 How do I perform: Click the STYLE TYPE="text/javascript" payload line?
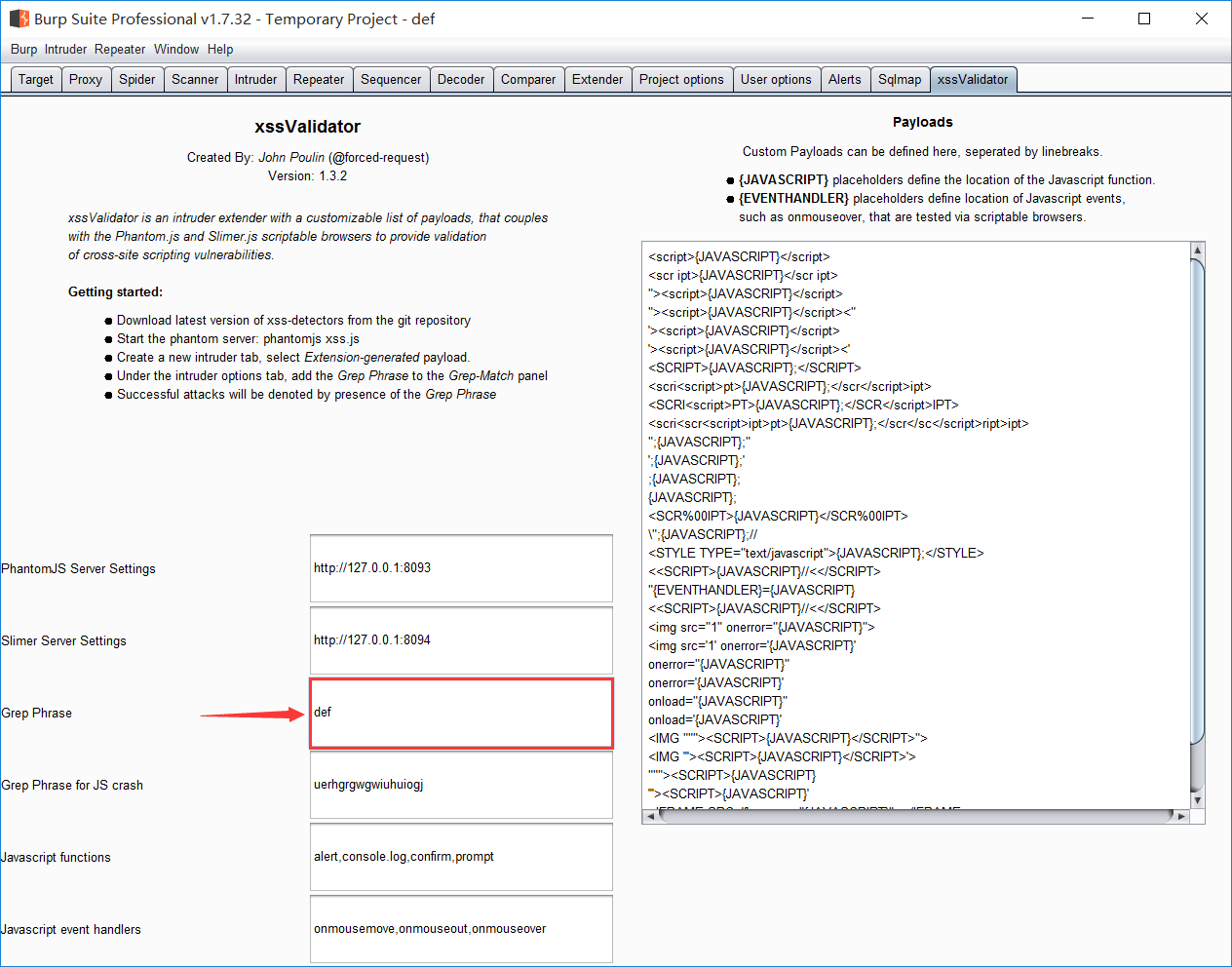click(x=816, y=553)
